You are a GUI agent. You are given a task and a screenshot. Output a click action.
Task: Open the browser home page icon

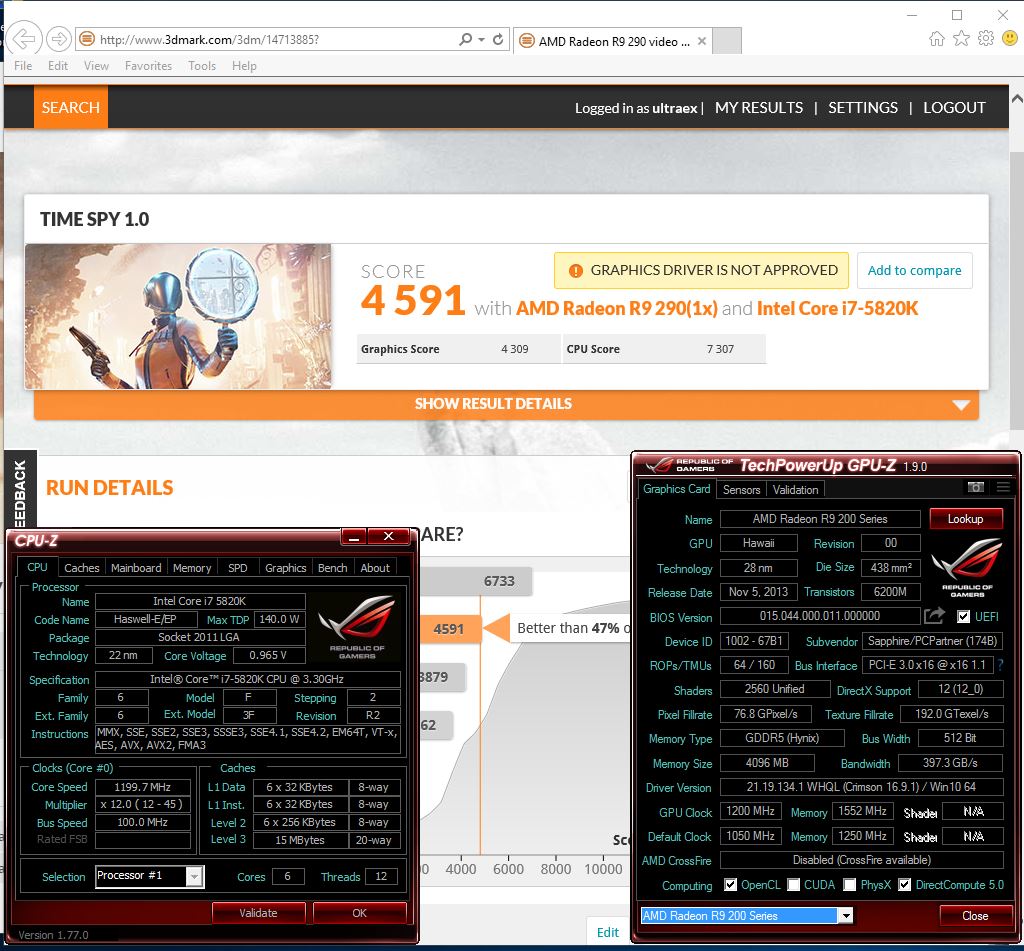click(x=936, y=39)
